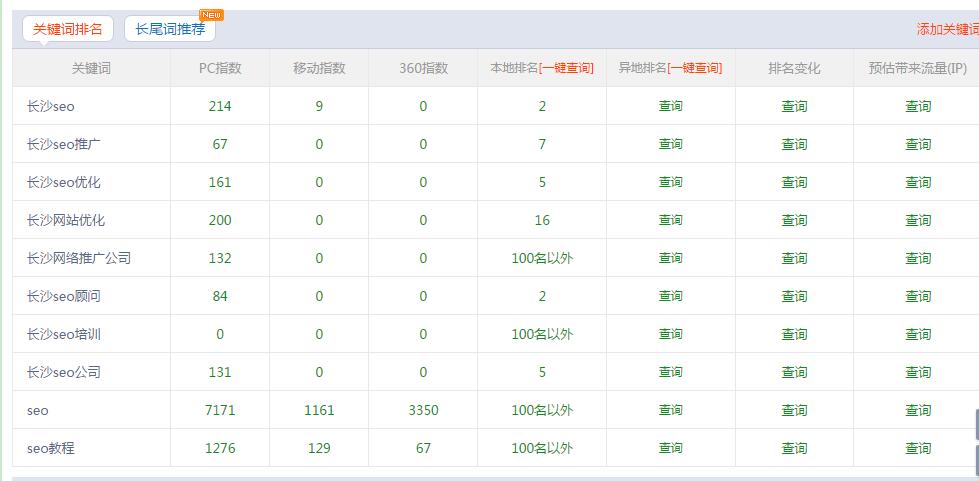Query 排名变化 for the 长沙seo推广 row

(x=794, y=144)
